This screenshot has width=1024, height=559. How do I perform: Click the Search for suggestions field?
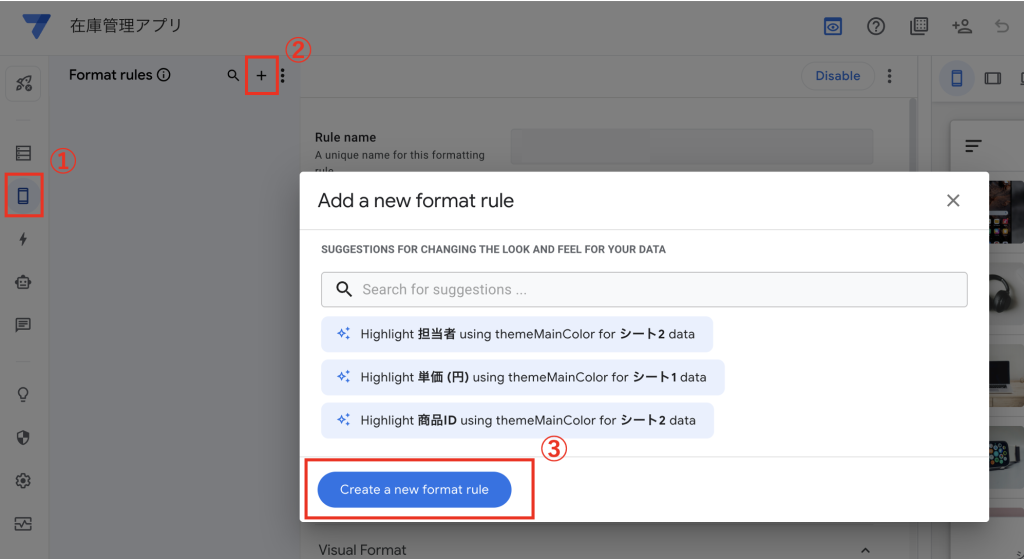coord(644,289)
